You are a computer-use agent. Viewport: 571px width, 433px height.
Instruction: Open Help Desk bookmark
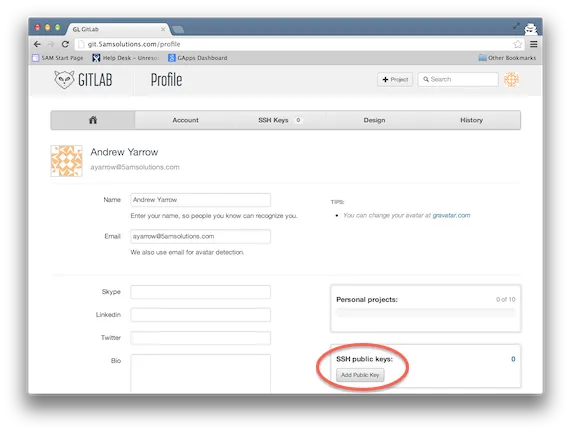(x=126, y=58)
